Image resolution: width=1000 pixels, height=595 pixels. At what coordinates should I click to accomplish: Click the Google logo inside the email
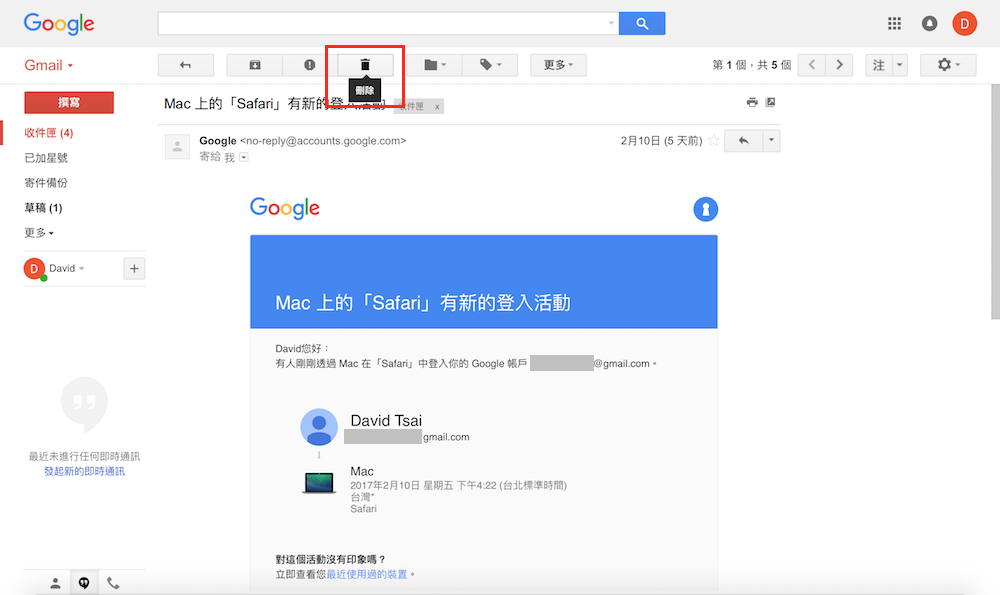(x=284, y=208)
